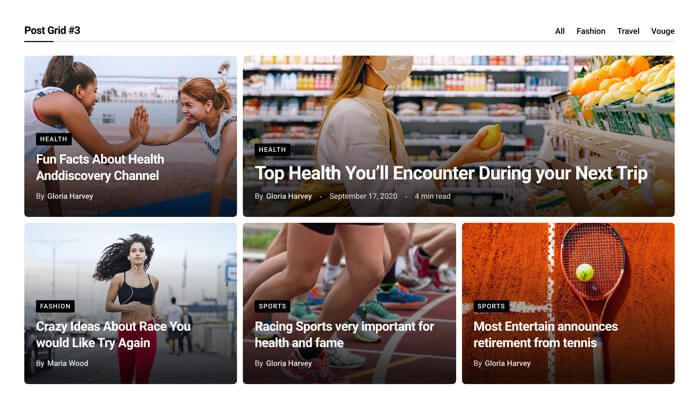Click HEALTH badge on supermarket post

click(x=272, y=150)
